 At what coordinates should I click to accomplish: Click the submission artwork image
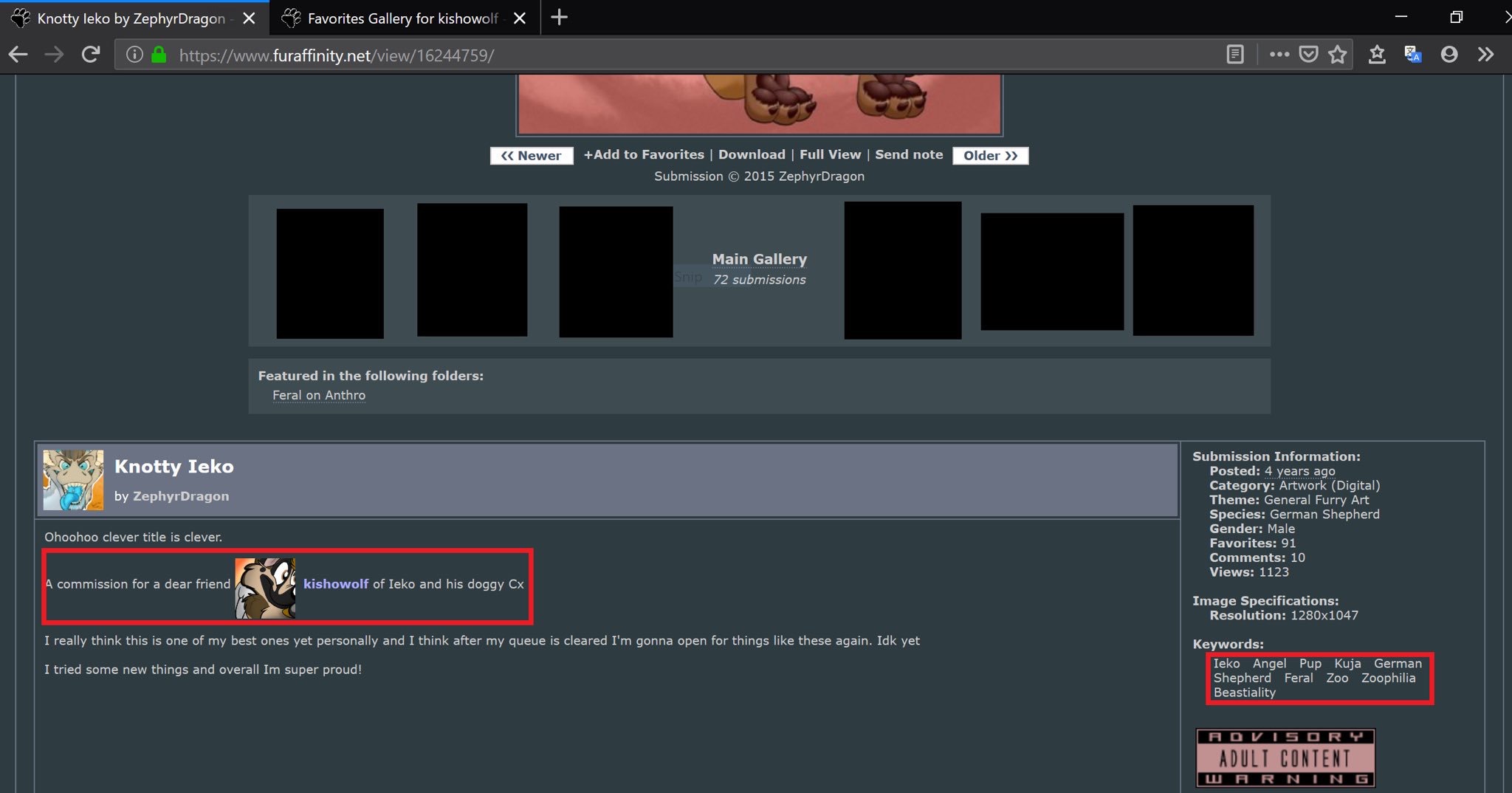(x=759, y=103)
